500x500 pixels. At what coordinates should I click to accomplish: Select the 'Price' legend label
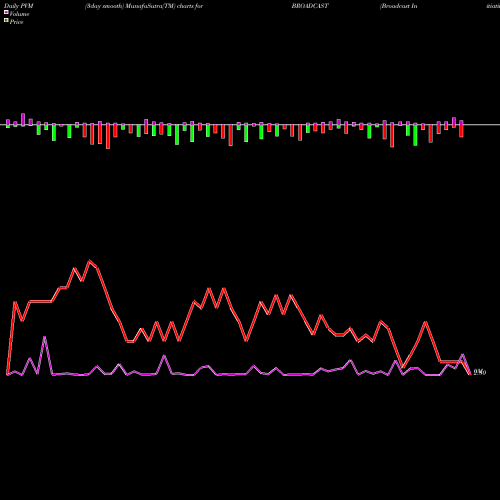coord(16,22)
